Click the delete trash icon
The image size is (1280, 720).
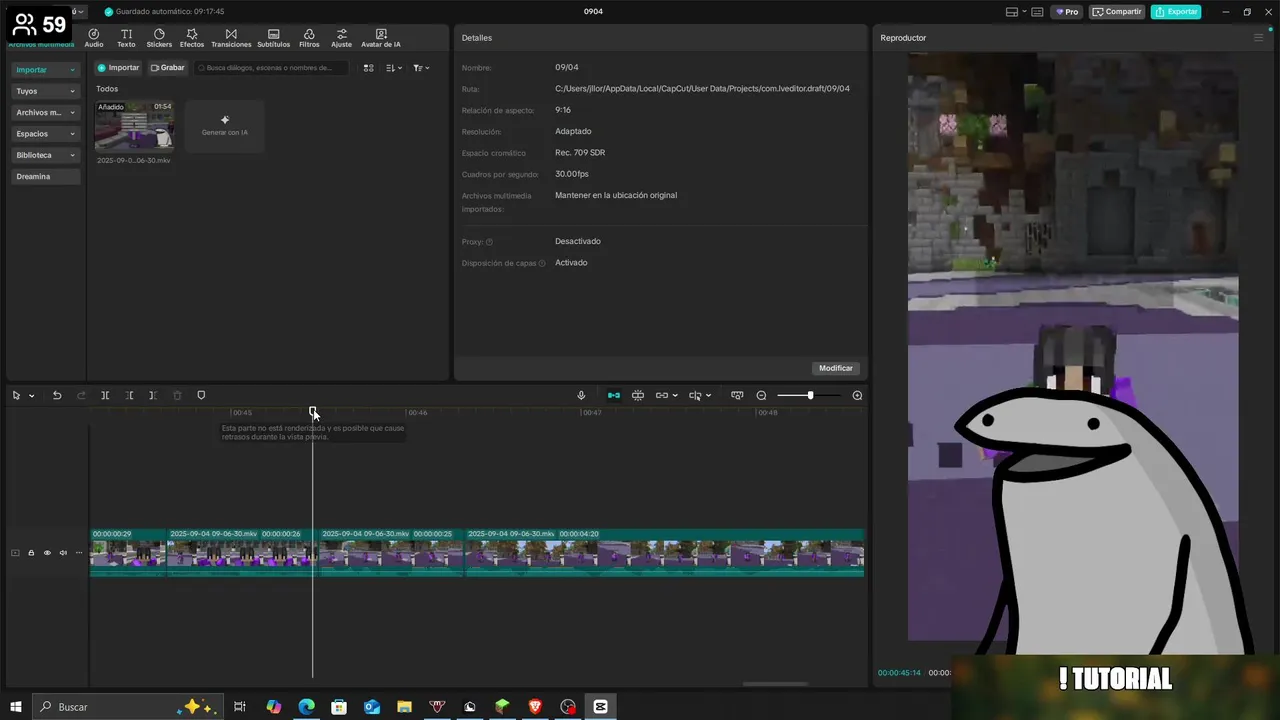pos(177,396)
